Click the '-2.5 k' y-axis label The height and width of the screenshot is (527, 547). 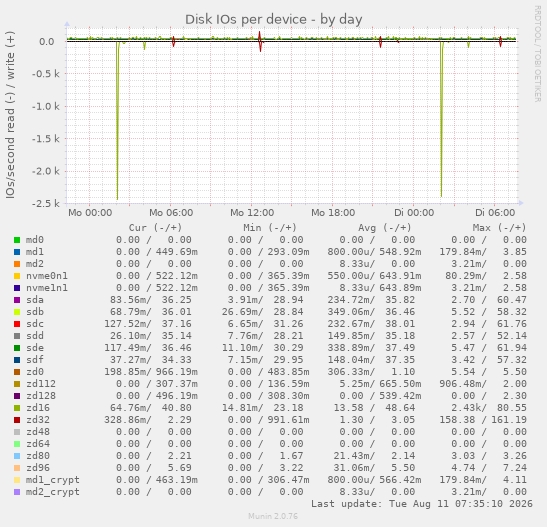coord(46,203)
